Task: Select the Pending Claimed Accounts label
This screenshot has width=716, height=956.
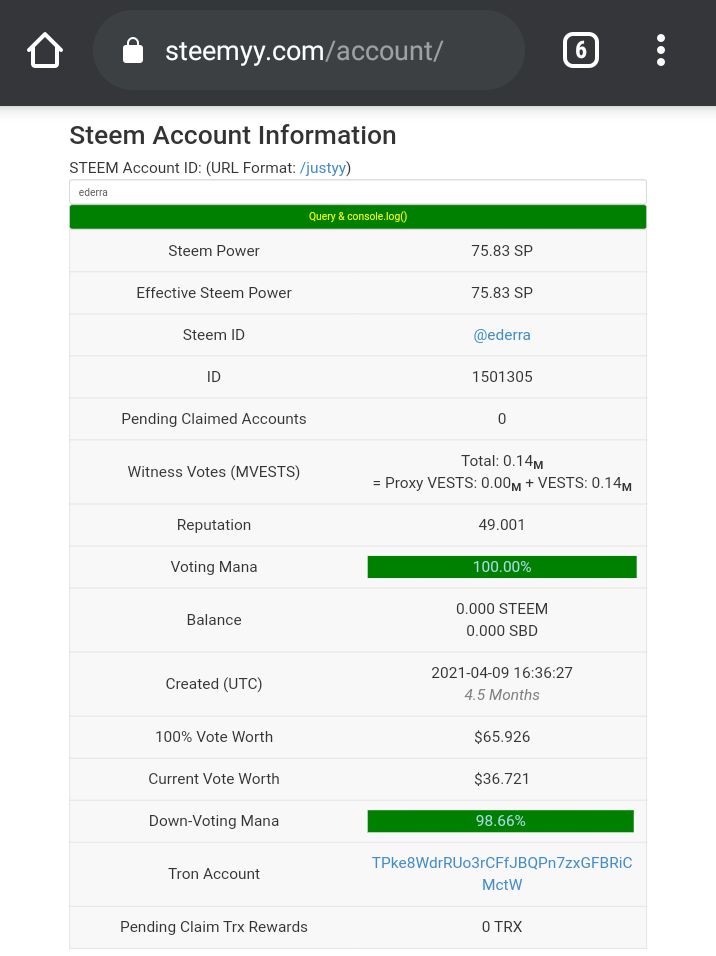Action: [214, 419]
